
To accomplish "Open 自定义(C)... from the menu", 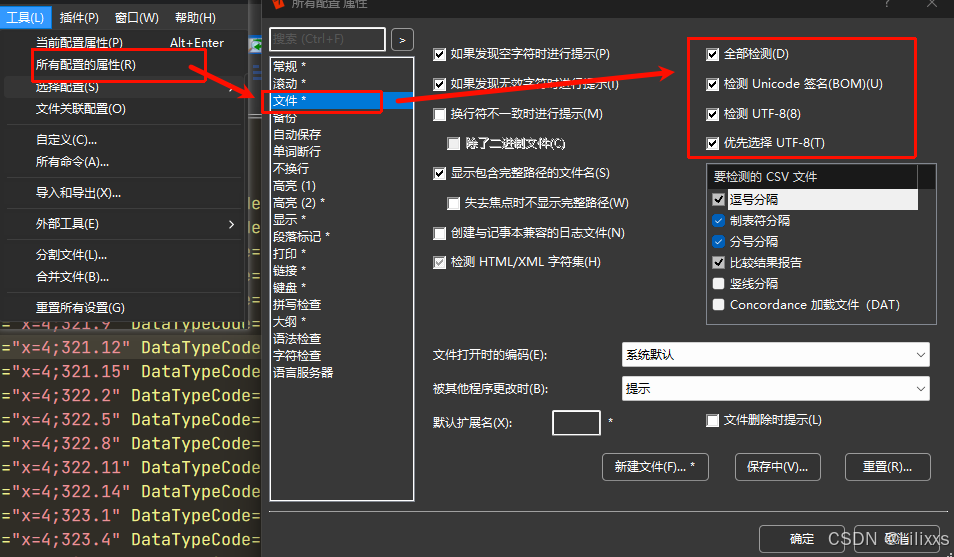I will (x=124, y=140).
